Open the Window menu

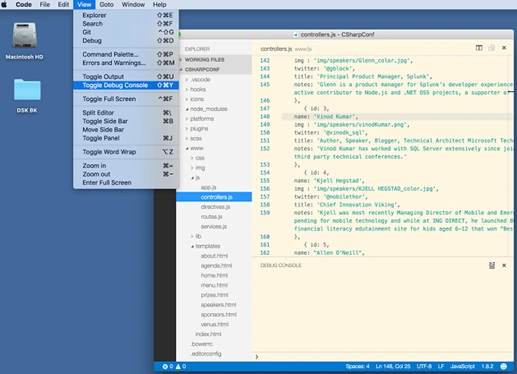pyautogui.click(x=133, y=4)
